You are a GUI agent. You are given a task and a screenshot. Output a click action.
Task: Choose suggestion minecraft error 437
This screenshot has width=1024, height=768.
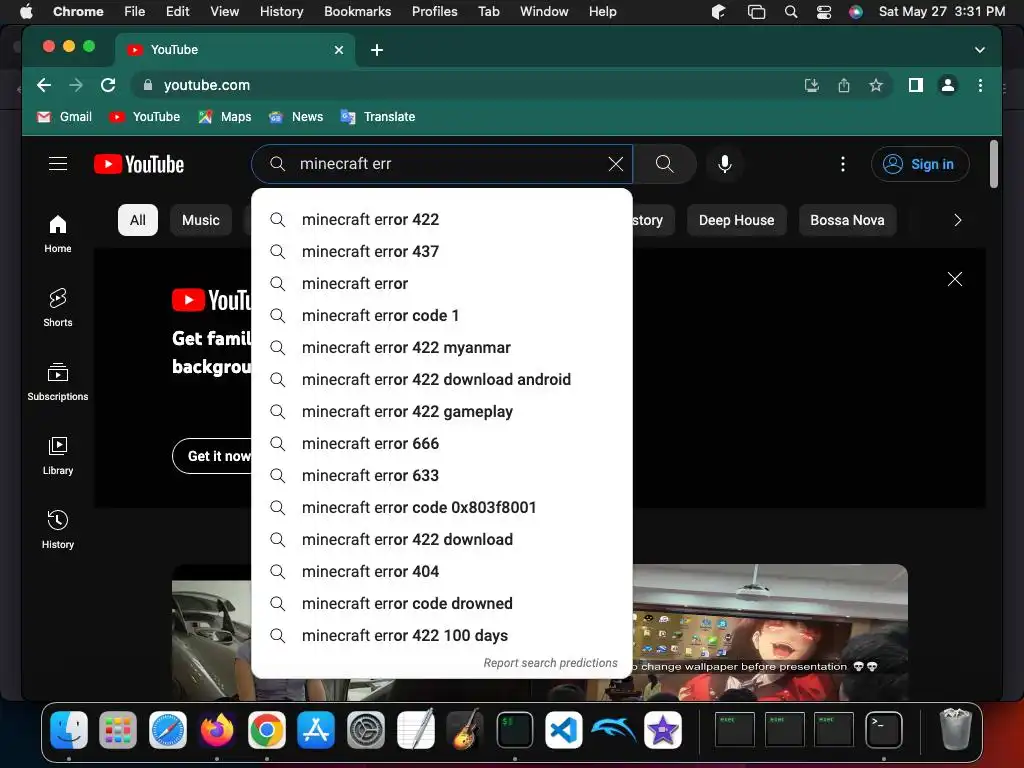[442, 251]
